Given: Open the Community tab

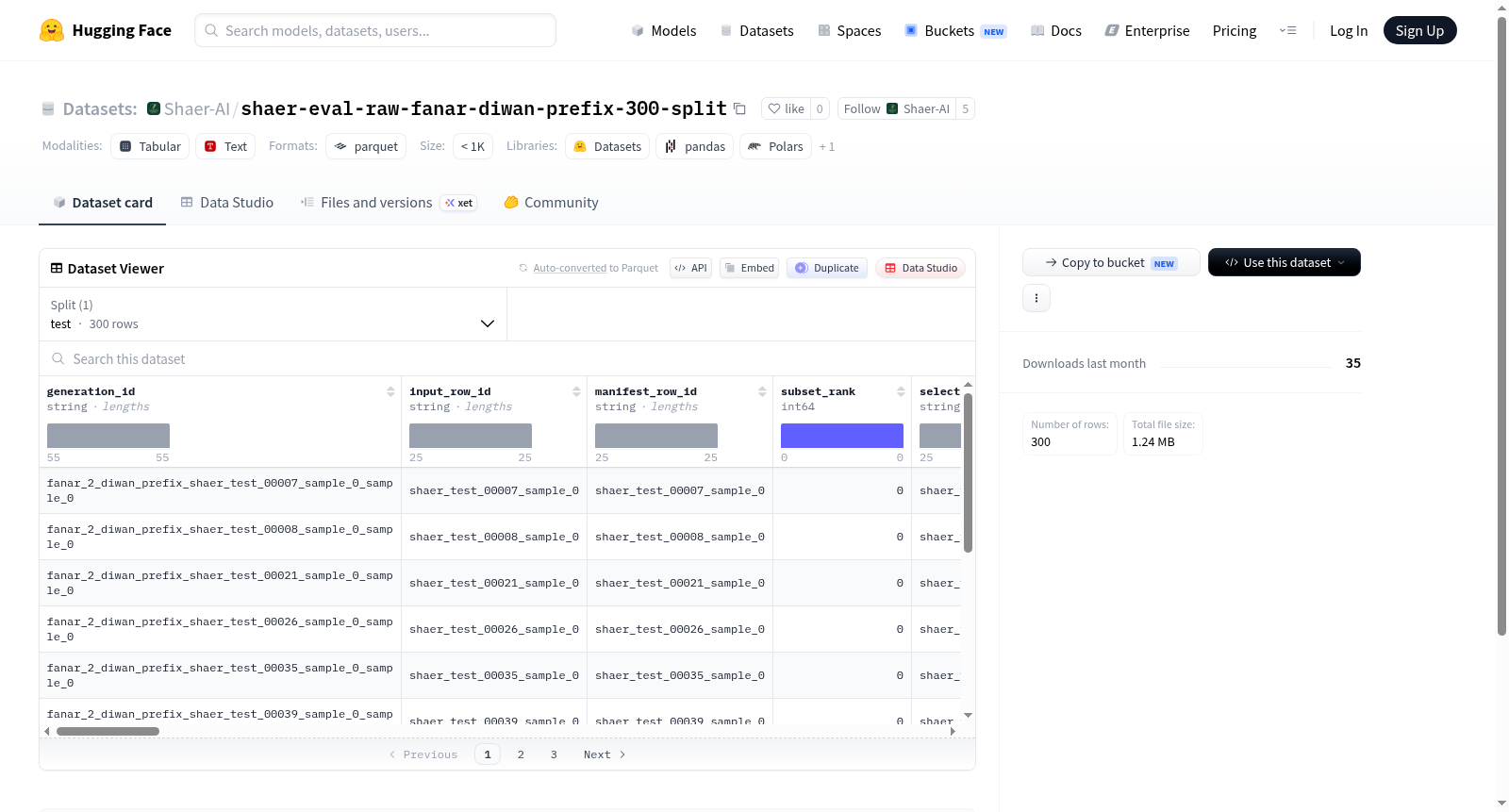Looking at the screenshot, I should [x=551, y=203].
